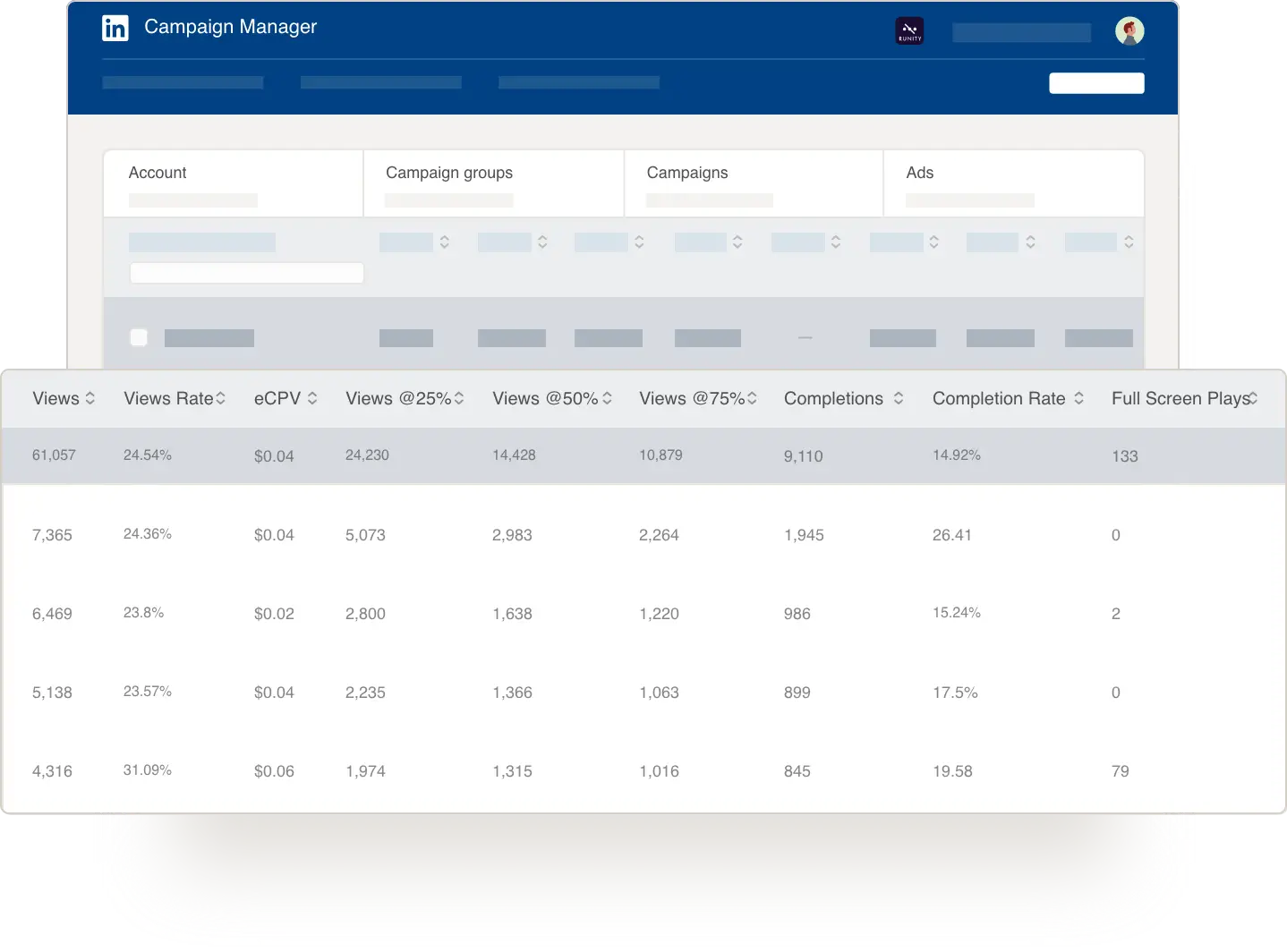This screenshot has width=1287, height=952.
Task: Open the rightmost filter dropdown chevron
Action: point(1129,242)
